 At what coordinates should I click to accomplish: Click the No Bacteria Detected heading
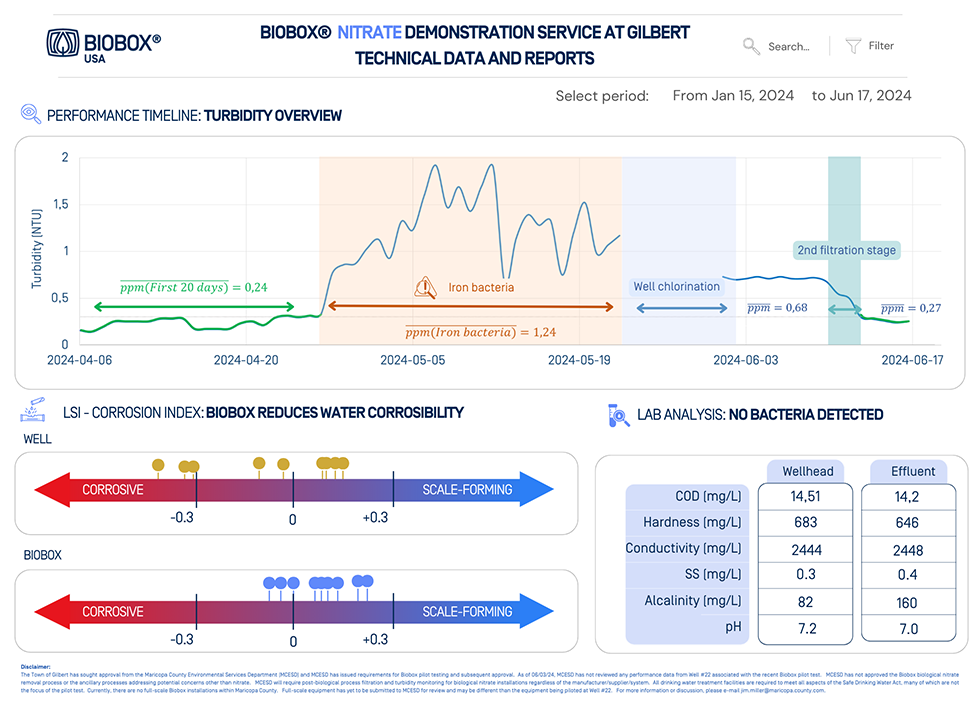(806, 414)
